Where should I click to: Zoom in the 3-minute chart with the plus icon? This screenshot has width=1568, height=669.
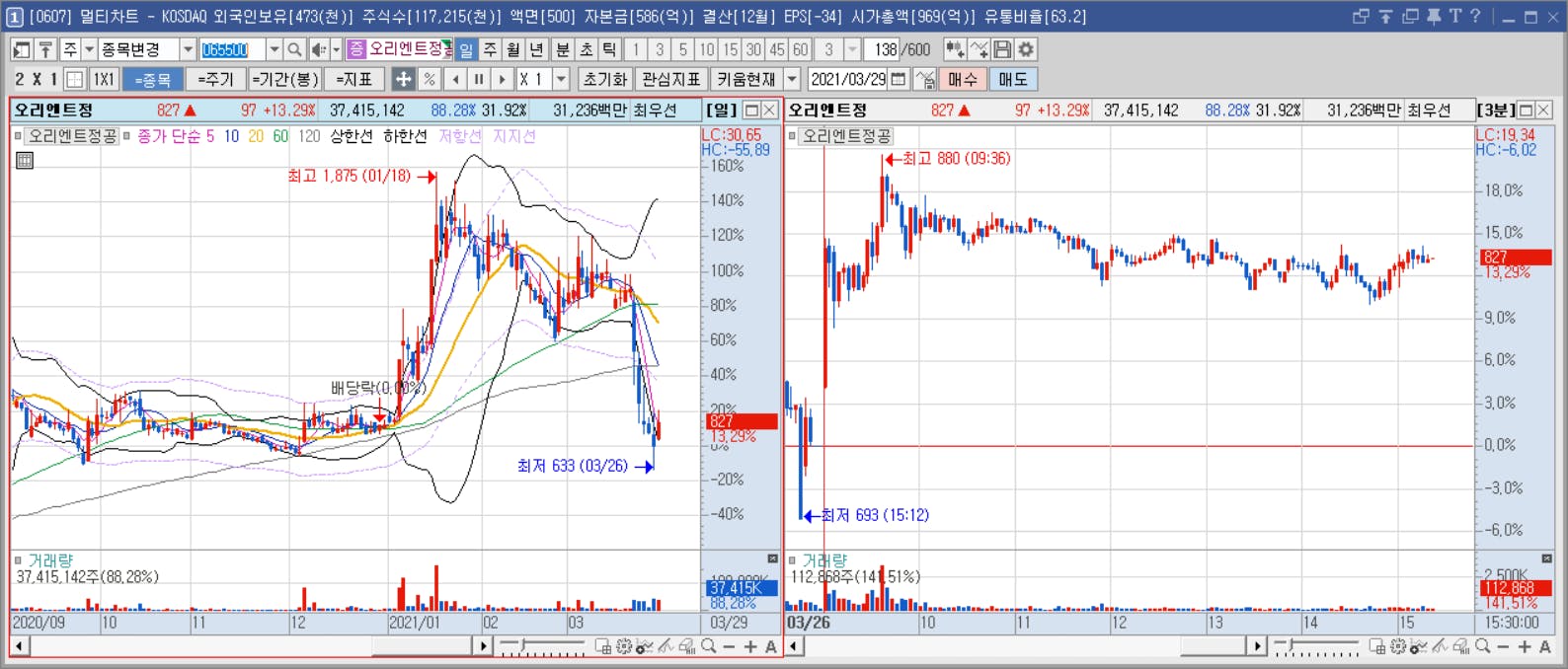tap(1525, 646)
